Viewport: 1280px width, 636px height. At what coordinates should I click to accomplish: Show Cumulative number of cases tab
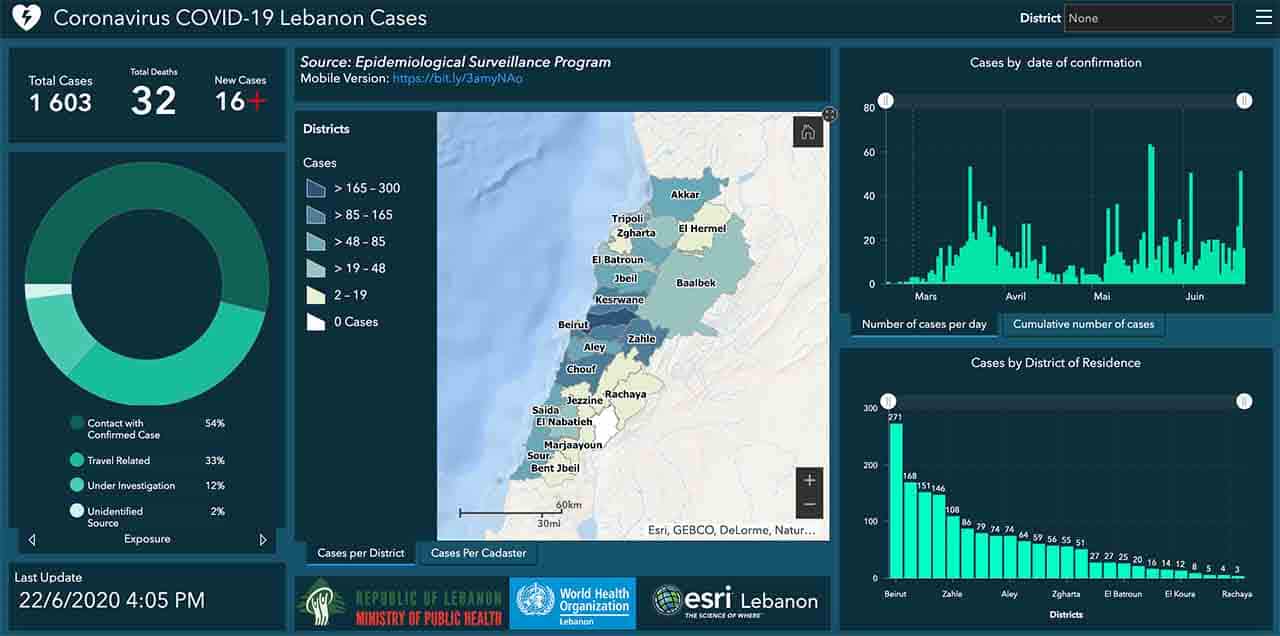[x=1083, y=324]
